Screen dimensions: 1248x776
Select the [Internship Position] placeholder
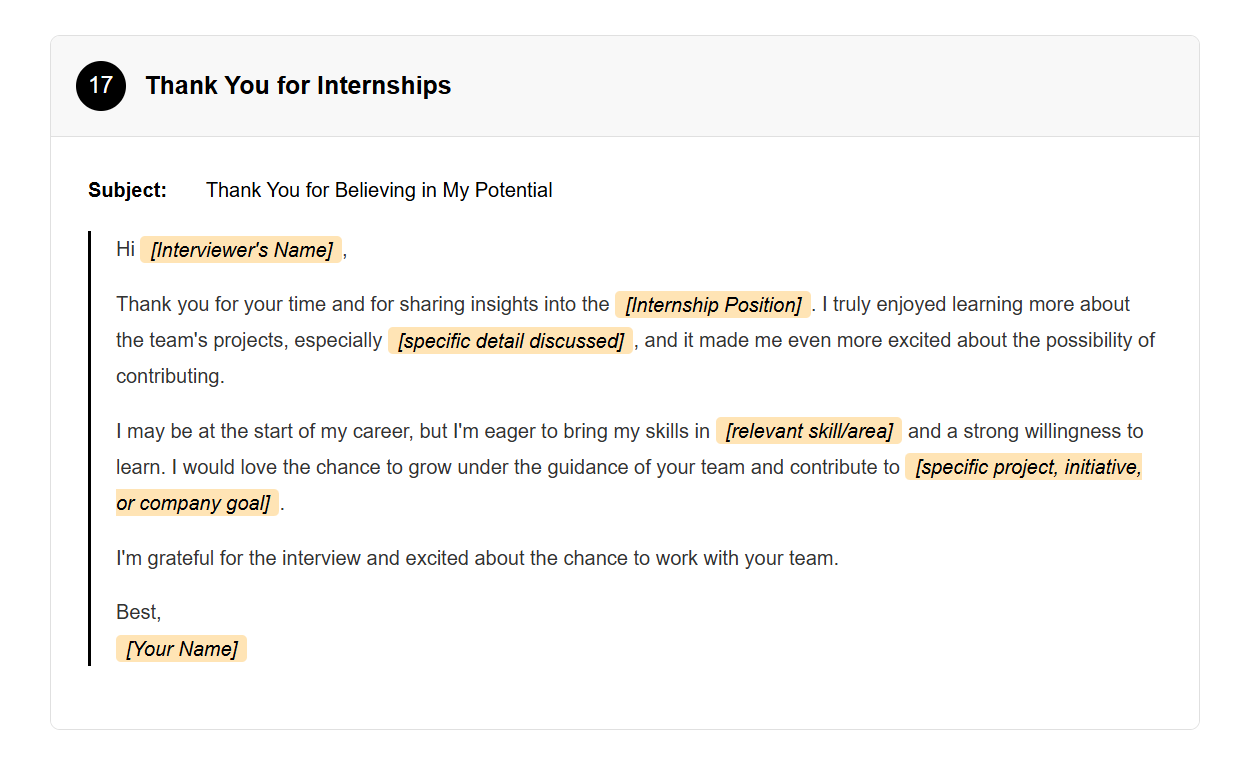tap(713, 305)
